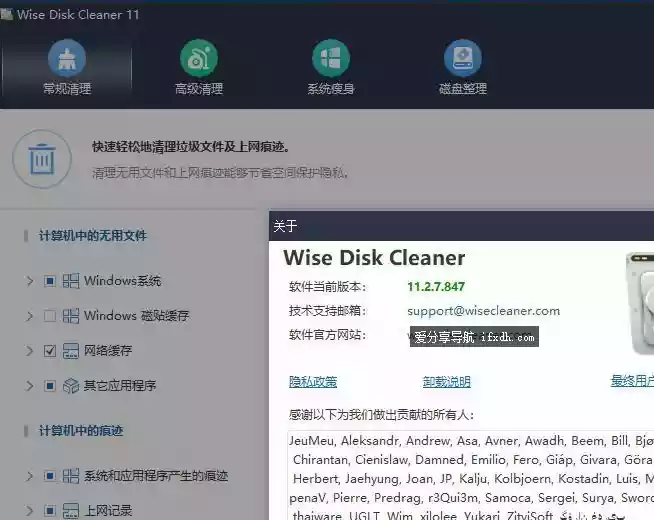This screenshot has width=654, height=520.
Task: Toggle the Windows系统 checkbox
Action: (x=50, y=281)
